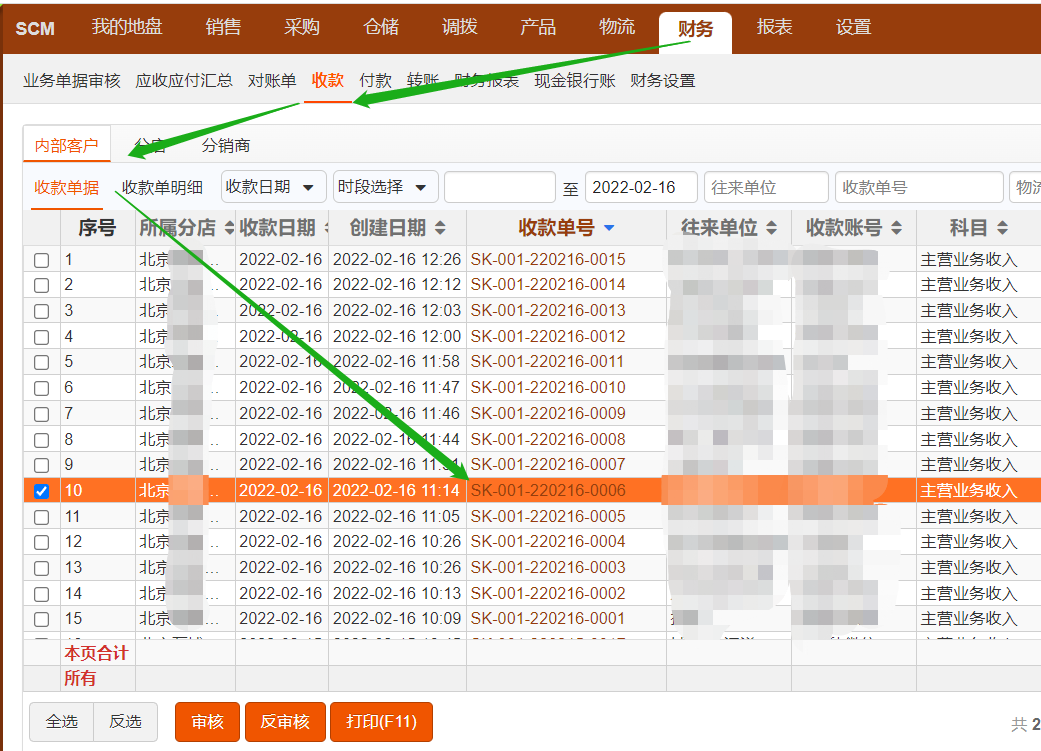Uncheck the checkbox for row 10
Screen dimensions: 1041x751
pos(41,491)
